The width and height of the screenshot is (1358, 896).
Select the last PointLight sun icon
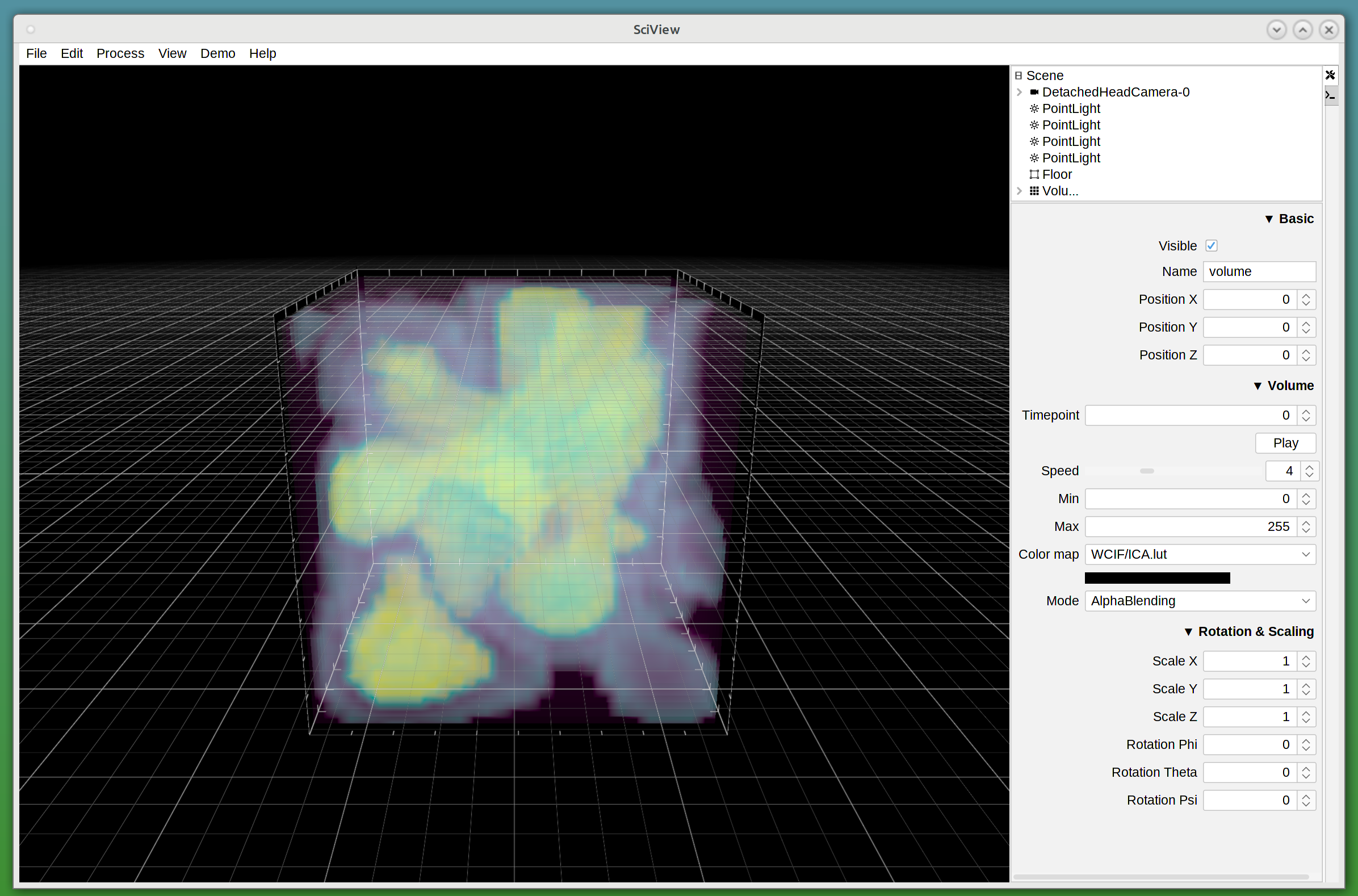(x=1034, y=158)
